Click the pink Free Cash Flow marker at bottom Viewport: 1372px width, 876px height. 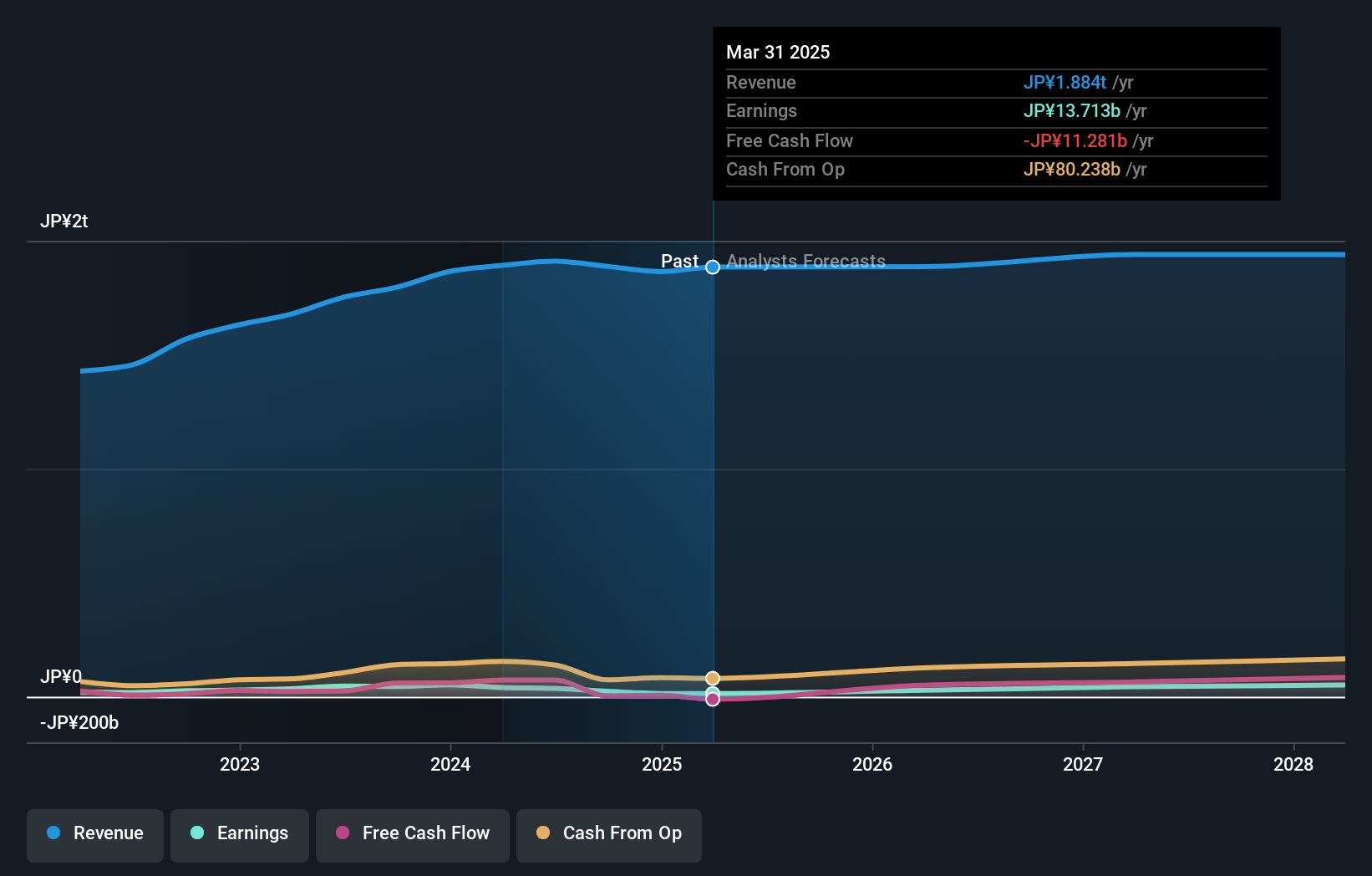[x=713, y=699]
